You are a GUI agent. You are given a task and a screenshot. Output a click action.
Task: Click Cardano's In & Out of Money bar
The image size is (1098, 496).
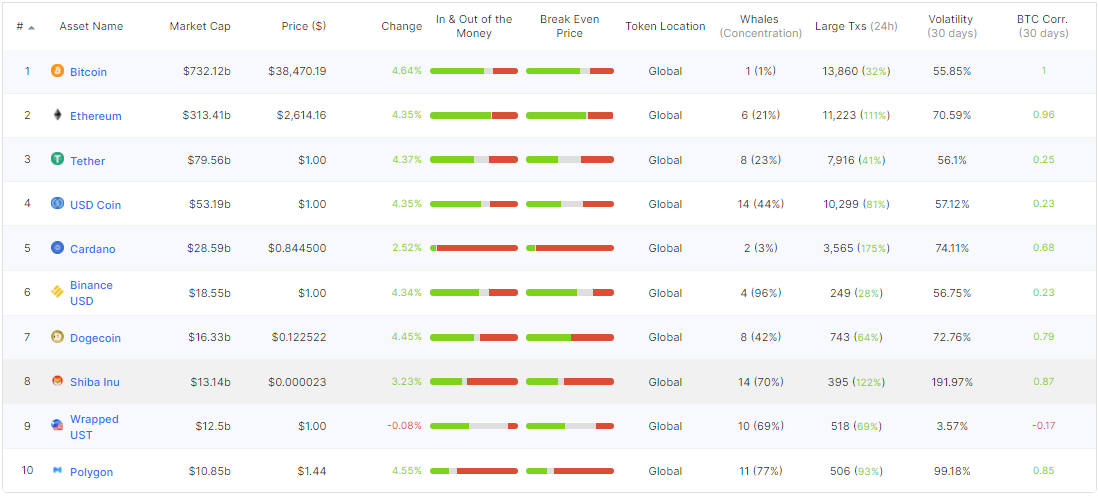[474, 248]
